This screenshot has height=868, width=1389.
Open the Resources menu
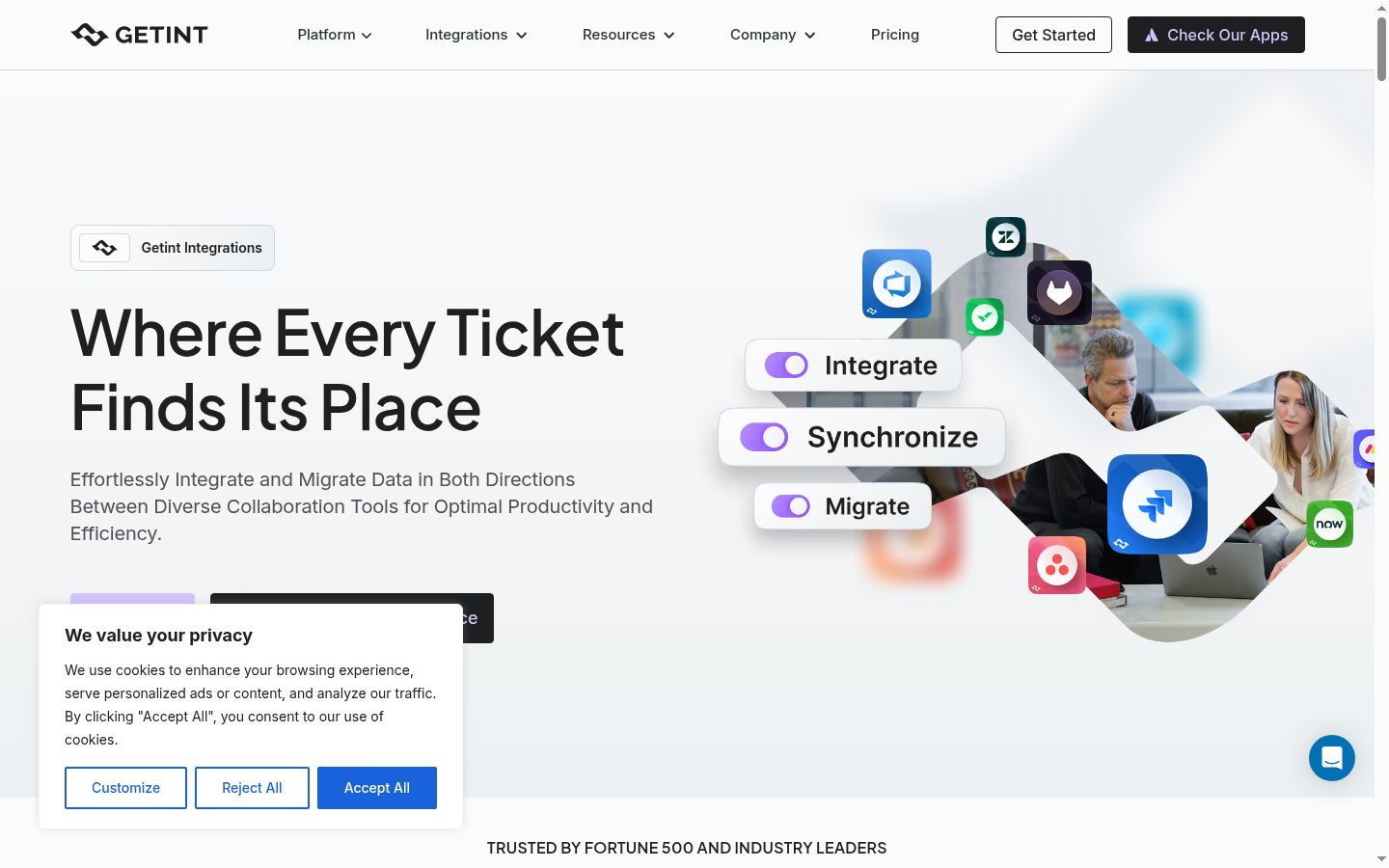629,35
